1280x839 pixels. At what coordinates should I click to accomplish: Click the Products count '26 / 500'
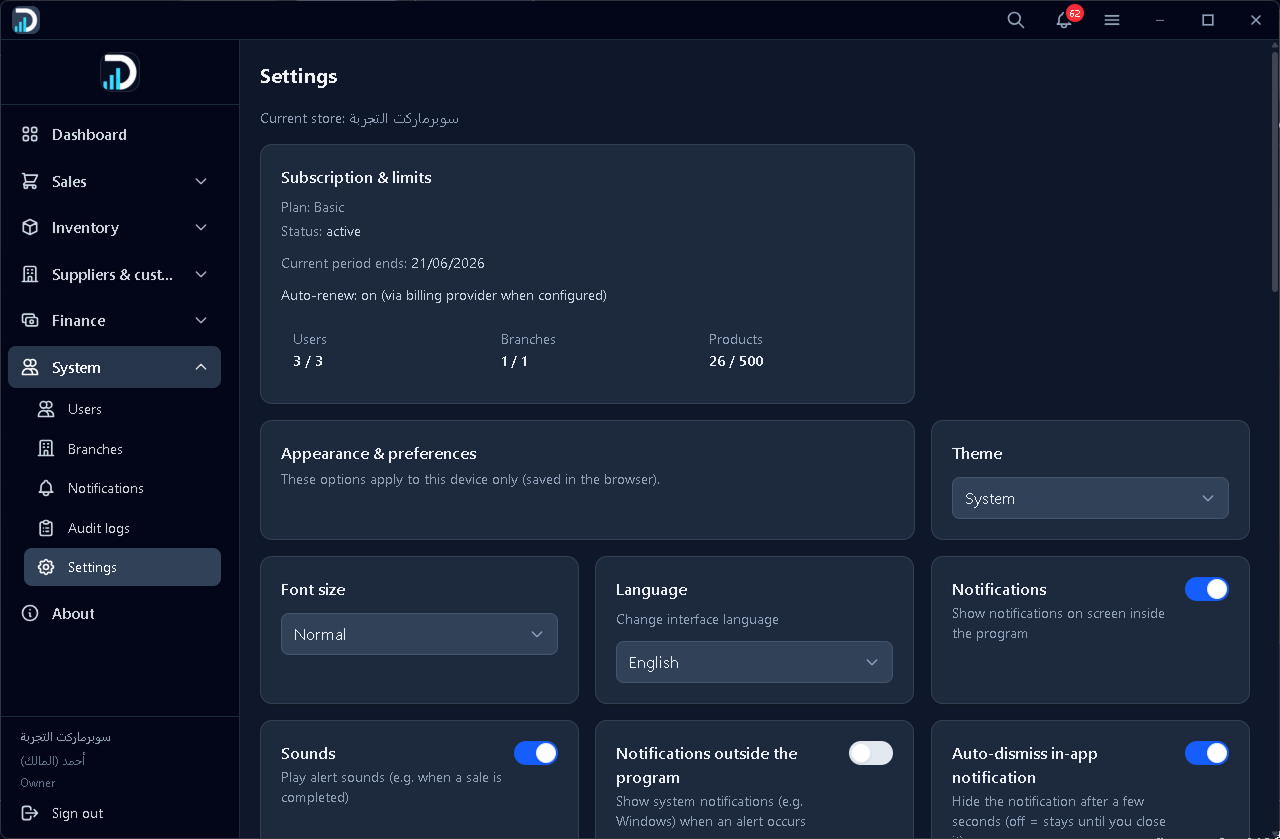point(736,361)
